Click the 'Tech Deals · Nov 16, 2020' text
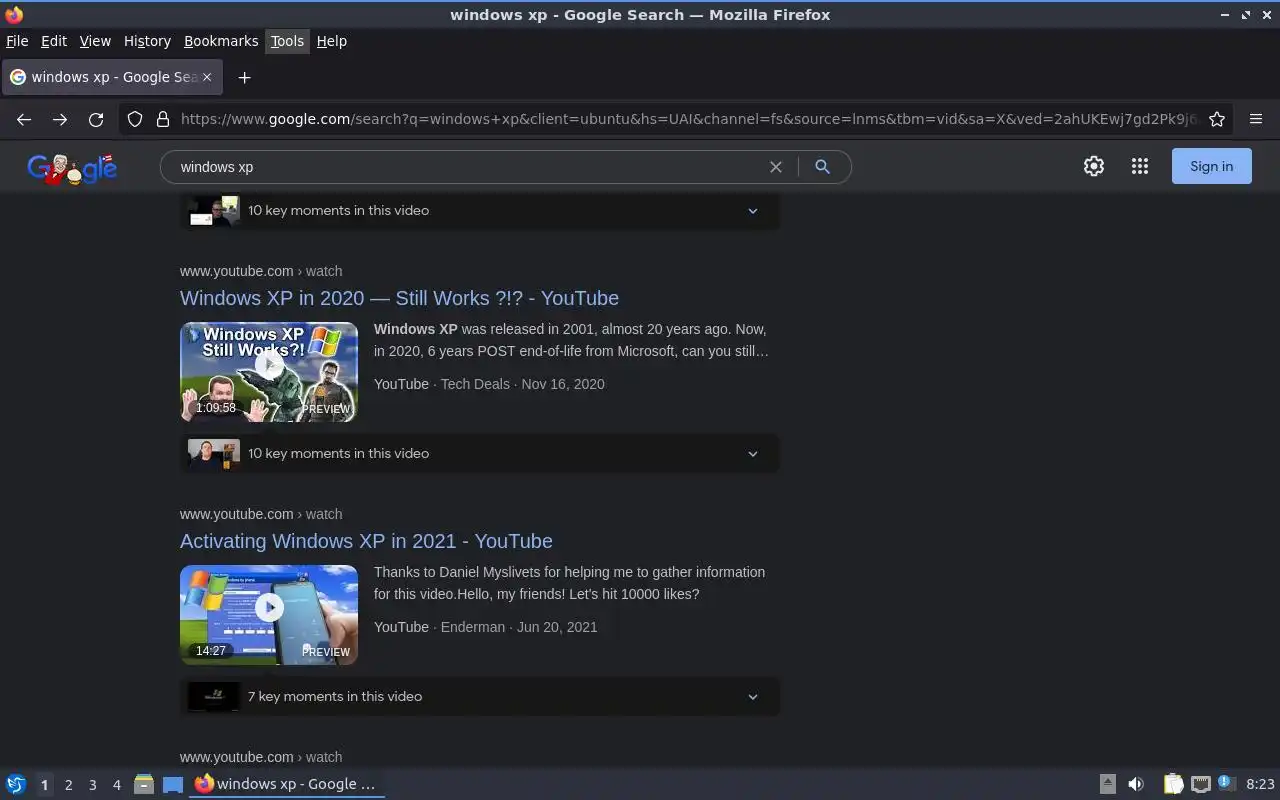This screenshot has width=1280, height=800. (523, 384)
